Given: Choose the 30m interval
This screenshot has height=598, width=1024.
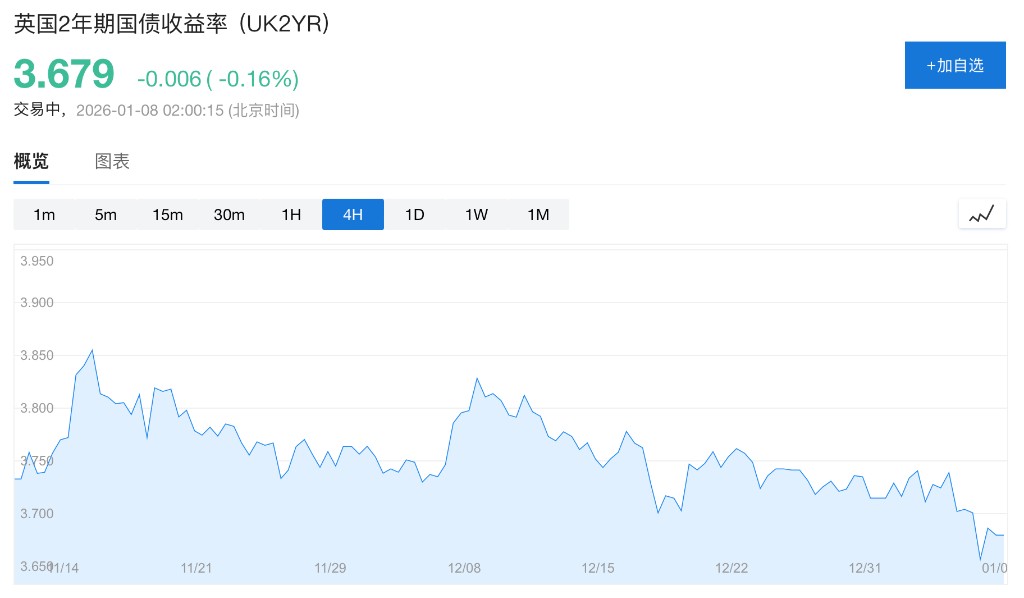Looking at the screenshot, I should [229, 215].
